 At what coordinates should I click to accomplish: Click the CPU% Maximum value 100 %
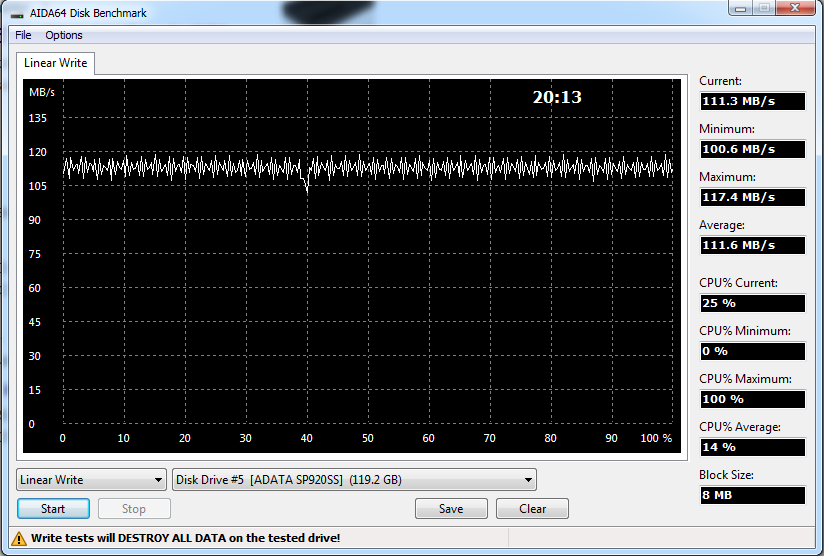click(753, 399)
